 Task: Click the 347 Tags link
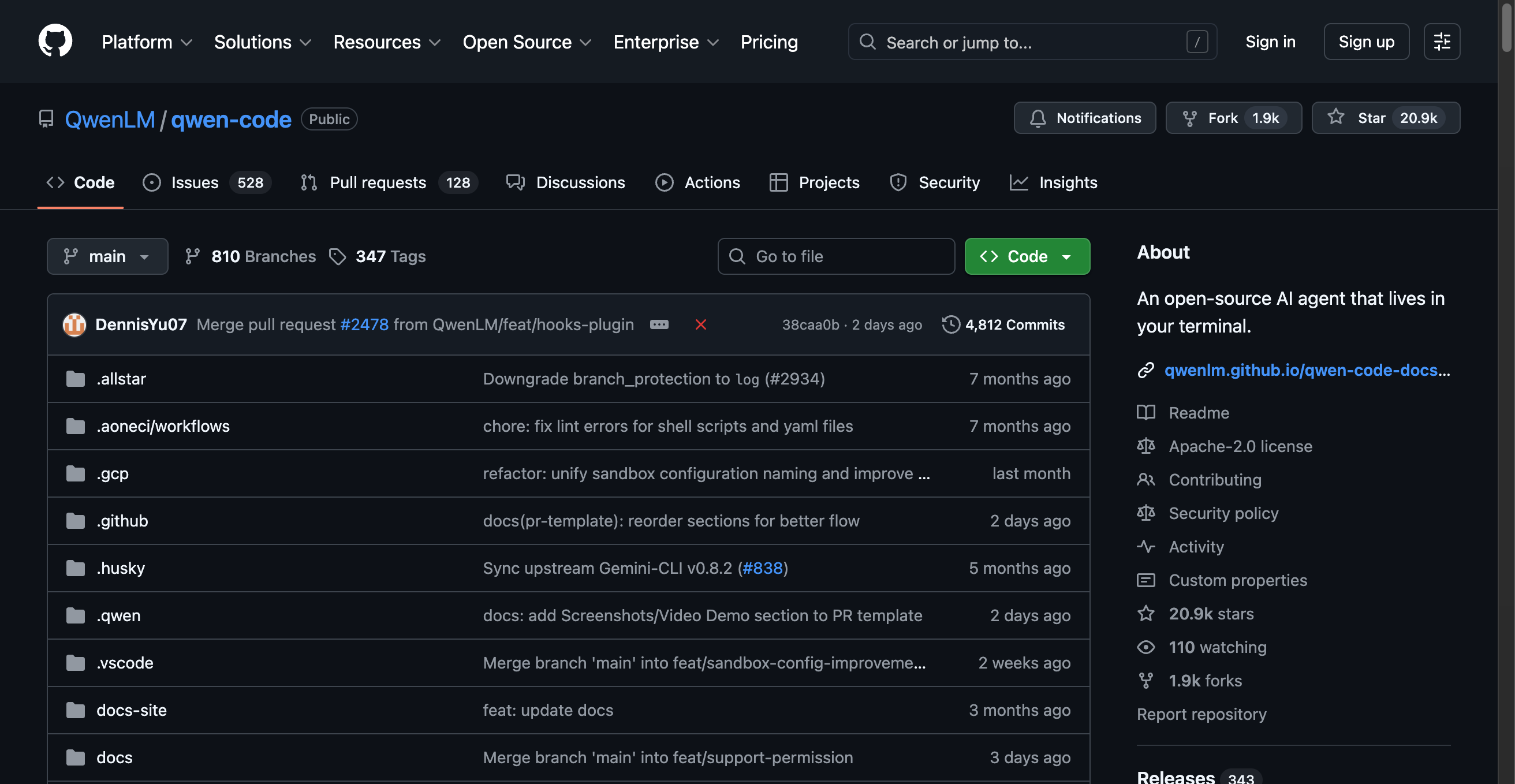click(x=378, y=256)
